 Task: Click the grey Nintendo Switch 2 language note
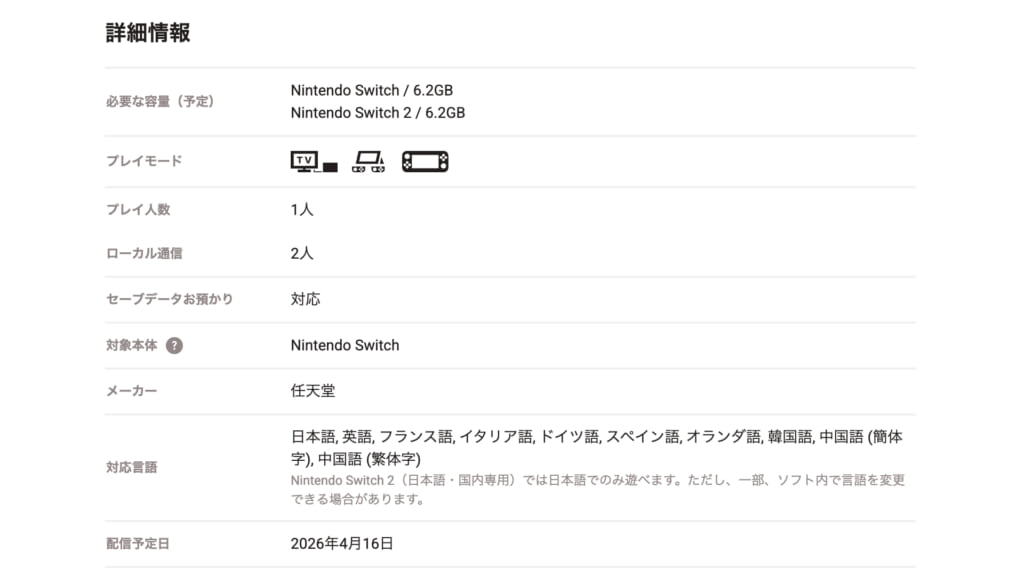click(x=597, y=490)
